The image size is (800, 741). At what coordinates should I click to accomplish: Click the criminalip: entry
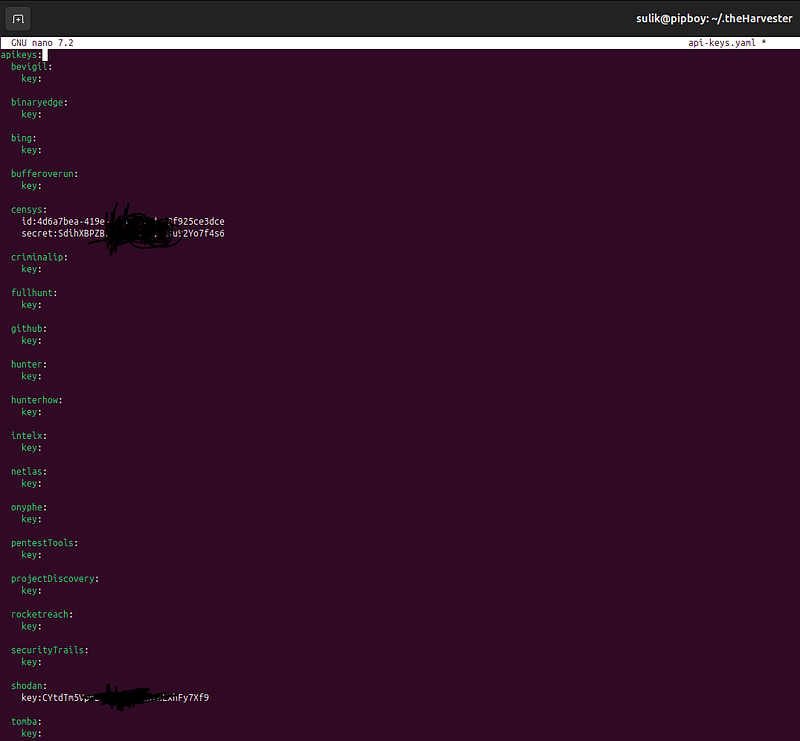(x=39, y=257)
